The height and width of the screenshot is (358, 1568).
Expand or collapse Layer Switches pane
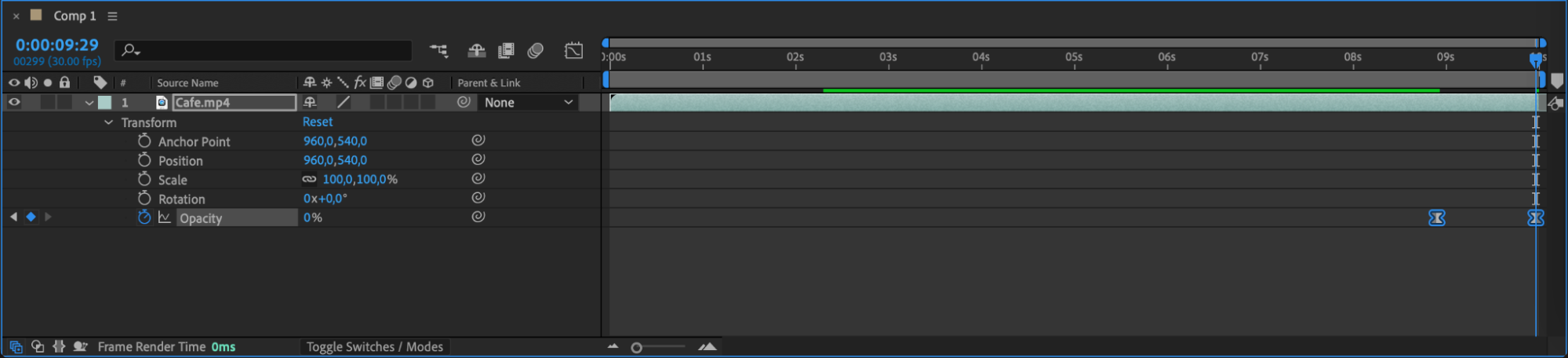tap(16, 346)
